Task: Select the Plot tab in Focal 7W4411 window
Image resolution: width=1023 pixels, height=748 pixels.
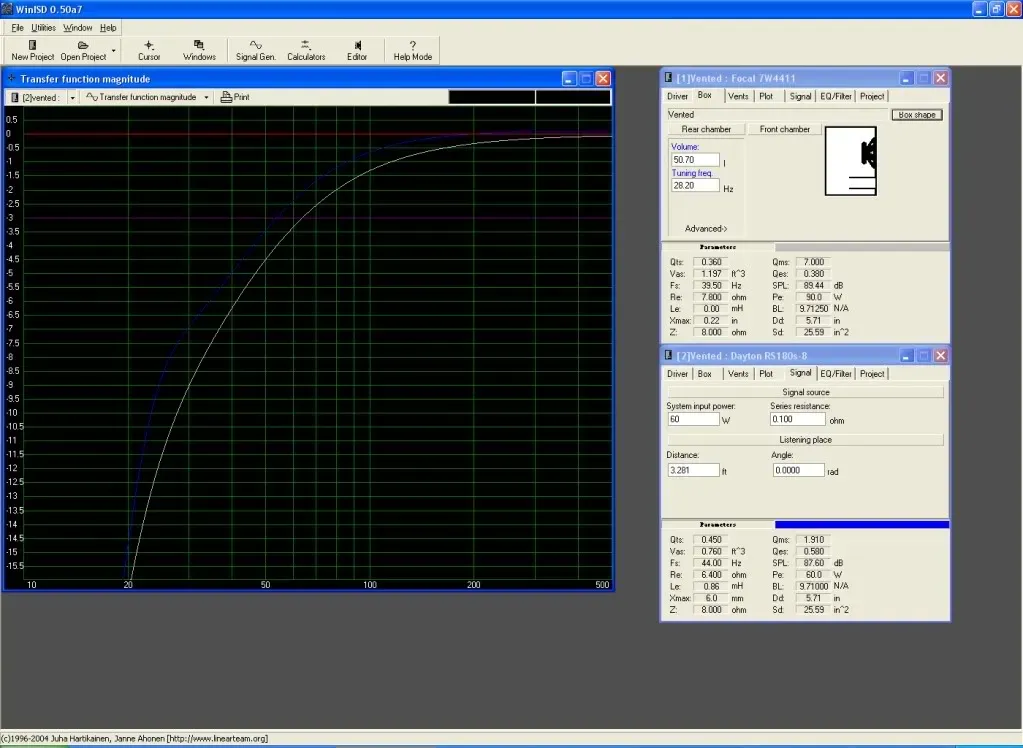Action: pyautogui.click(x=766, y=96)
